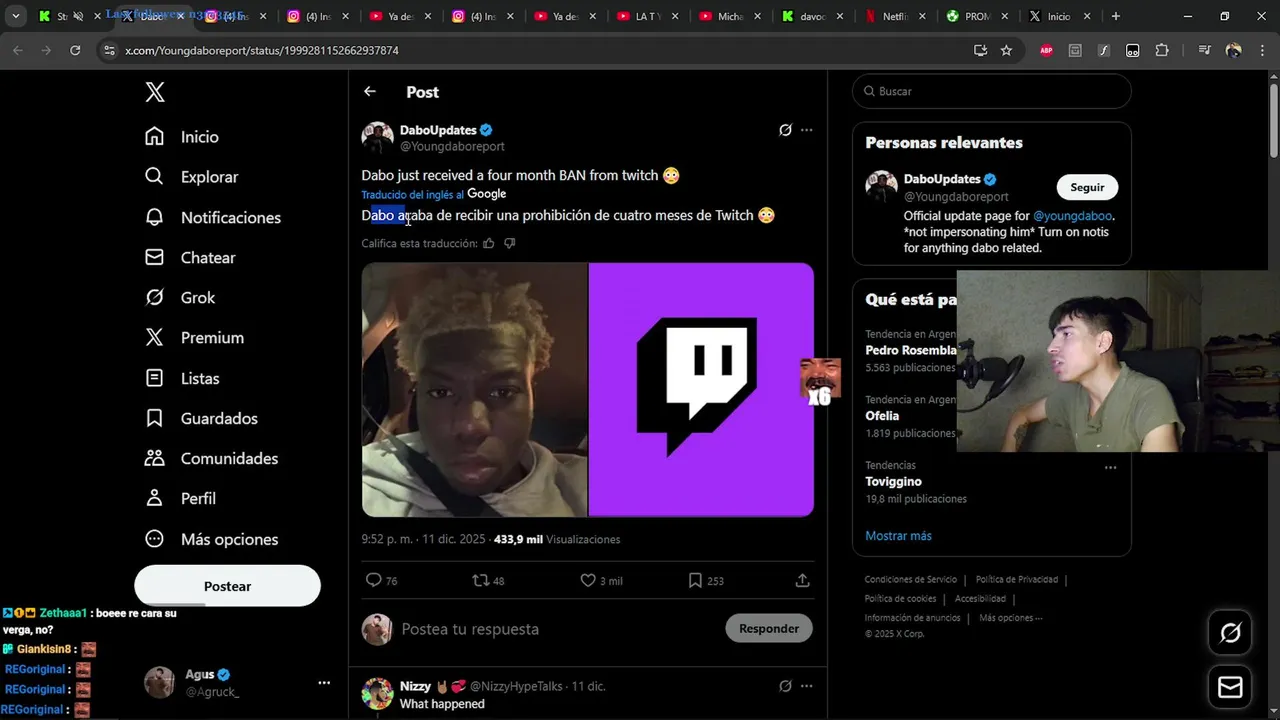Open the Pedro Rosemblat trend
The image size is (1280, 720).
[911, 351]
